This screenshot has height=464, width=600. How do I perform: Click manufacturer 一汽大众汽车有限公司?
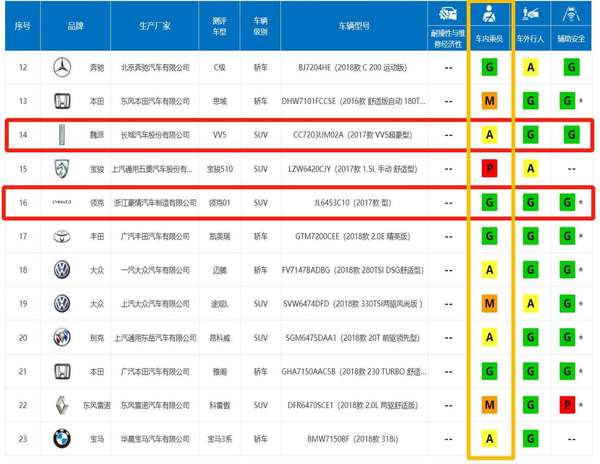(x=155, y=270)
